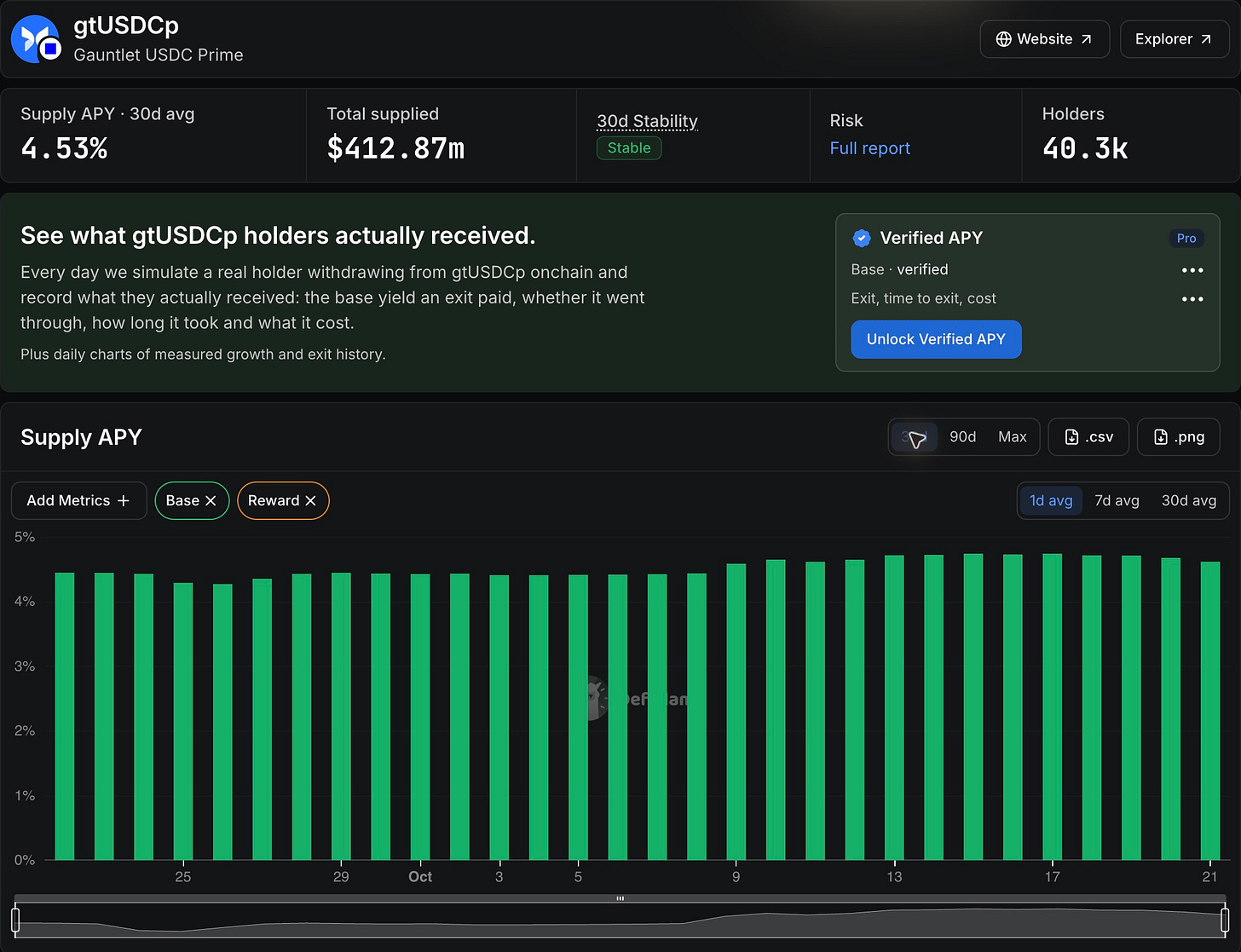The width and height of the screenshot is (1241, 952).
Task: Toggle the Reward metric chip label
Action: pos(274,500)
